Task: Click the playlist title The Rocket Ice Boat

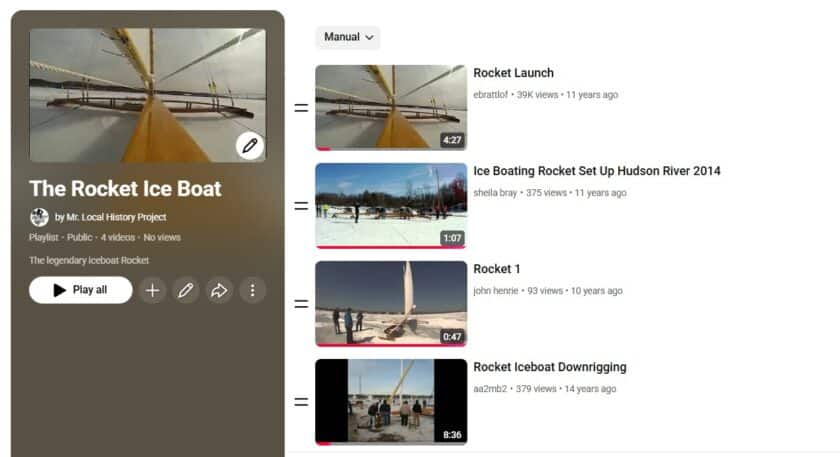Action: pos(125,189)
